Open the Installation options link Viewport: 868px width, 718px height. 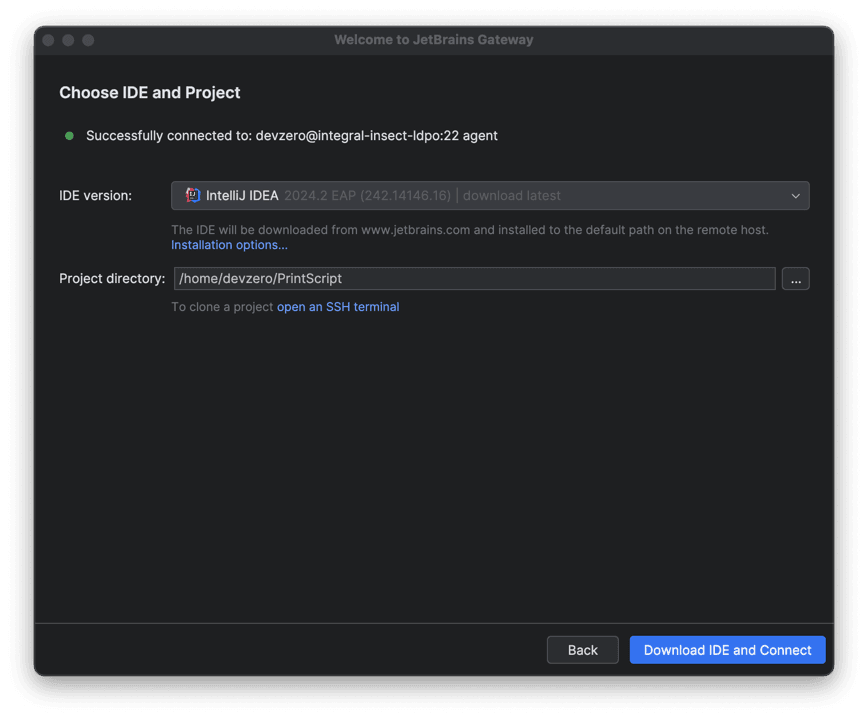click(x=229, y=245)
